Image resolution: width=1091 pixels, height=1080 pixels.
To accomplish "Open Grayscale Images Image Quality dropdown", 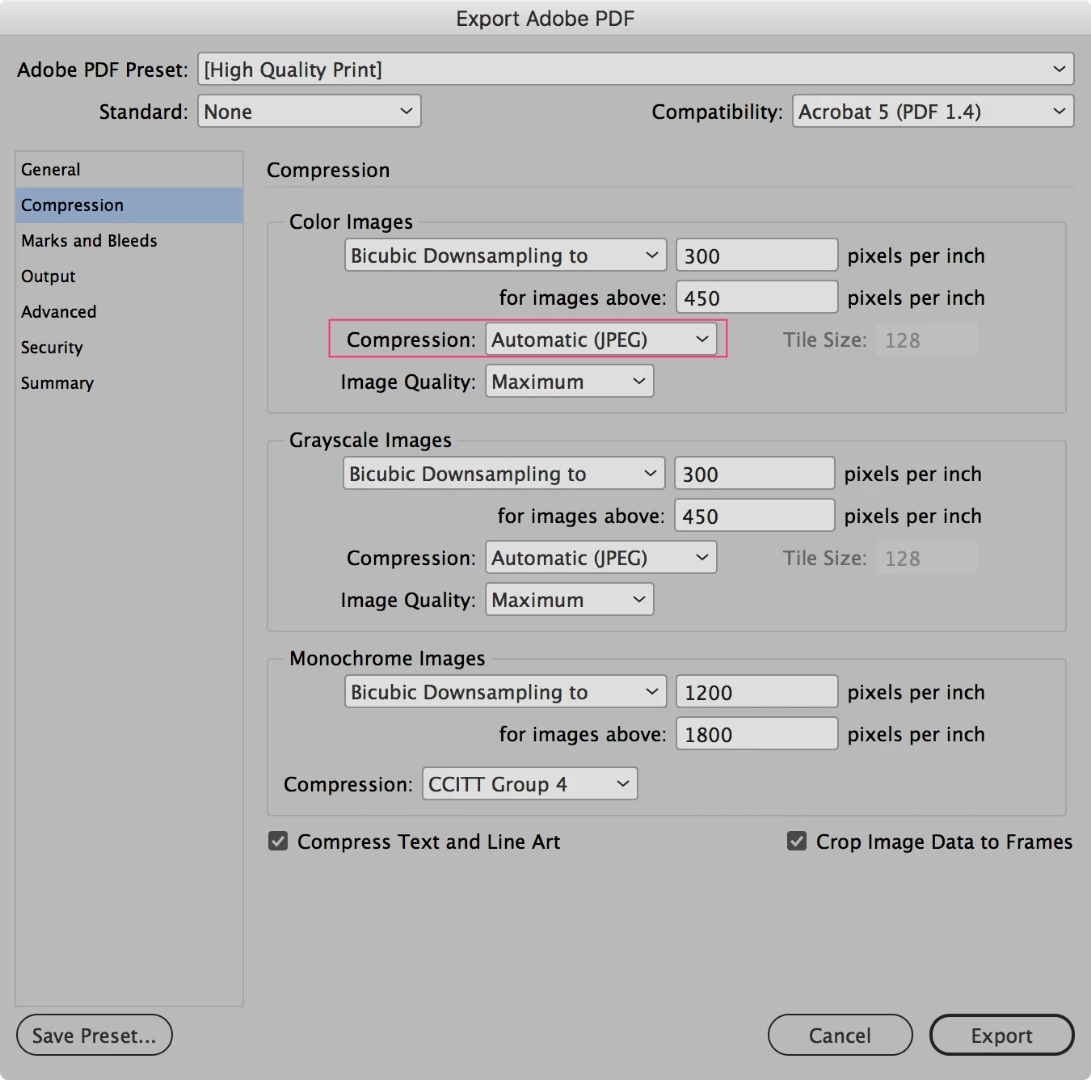I will 569,599.
